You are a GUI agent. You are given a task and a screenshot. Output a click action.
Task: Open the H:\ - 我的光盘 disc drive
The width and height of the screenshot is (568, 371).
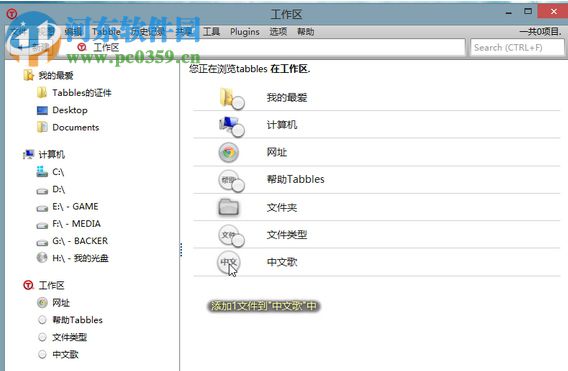[72, 258]
